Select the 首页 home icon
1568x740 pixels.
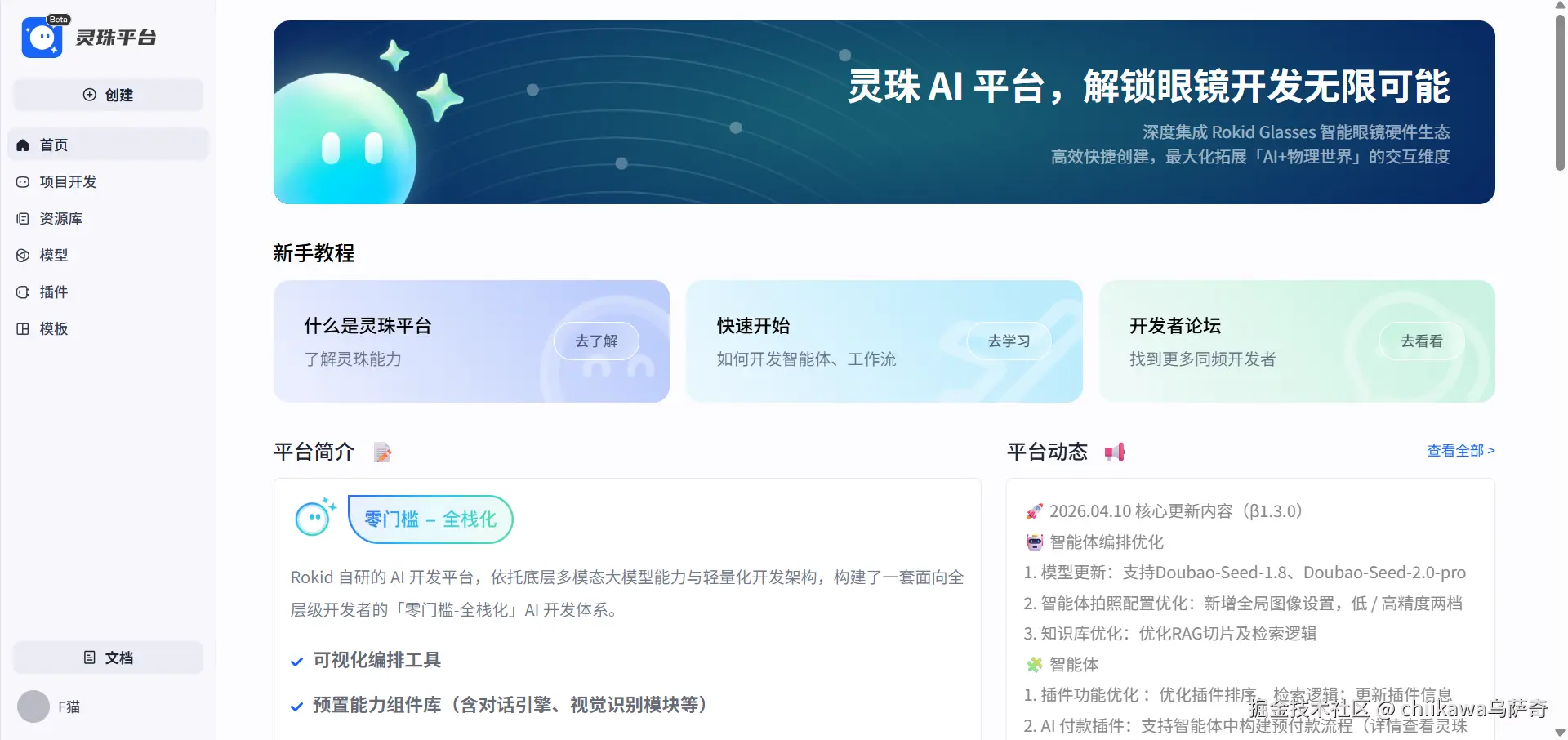coord(23,145)
